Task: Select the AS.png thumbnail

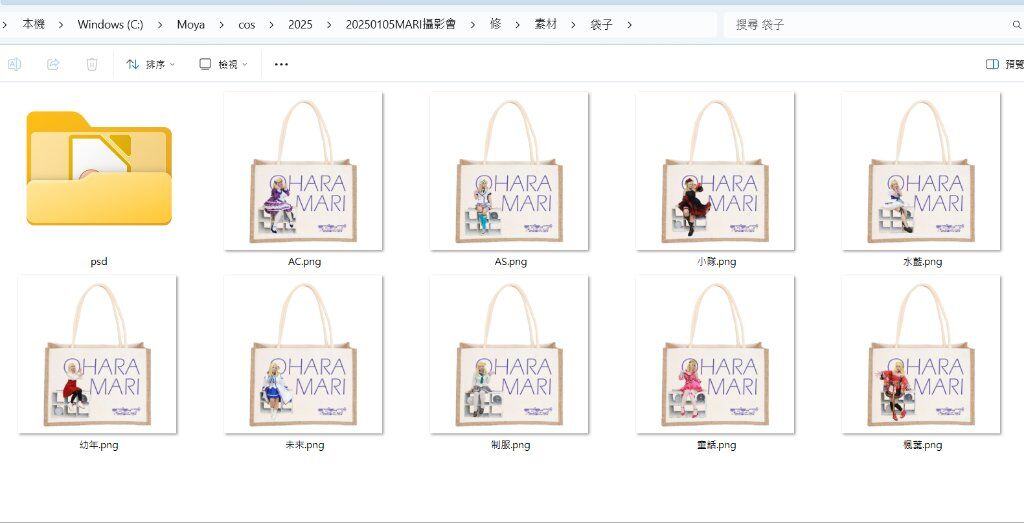Action: click(x=509, y=171)
